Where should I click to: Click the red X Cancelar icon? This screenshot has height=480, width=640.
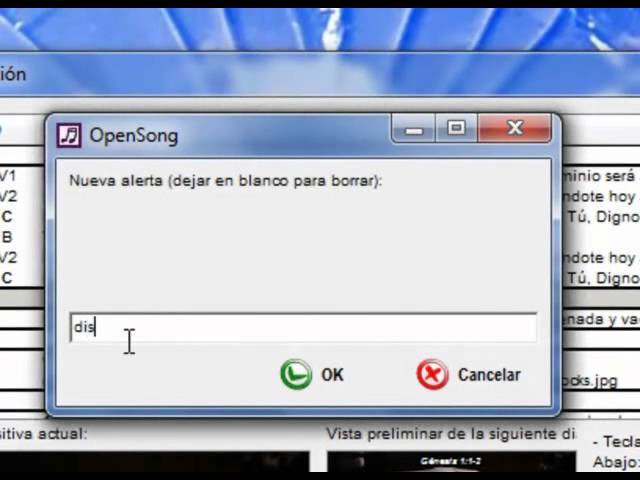[432, 374]
